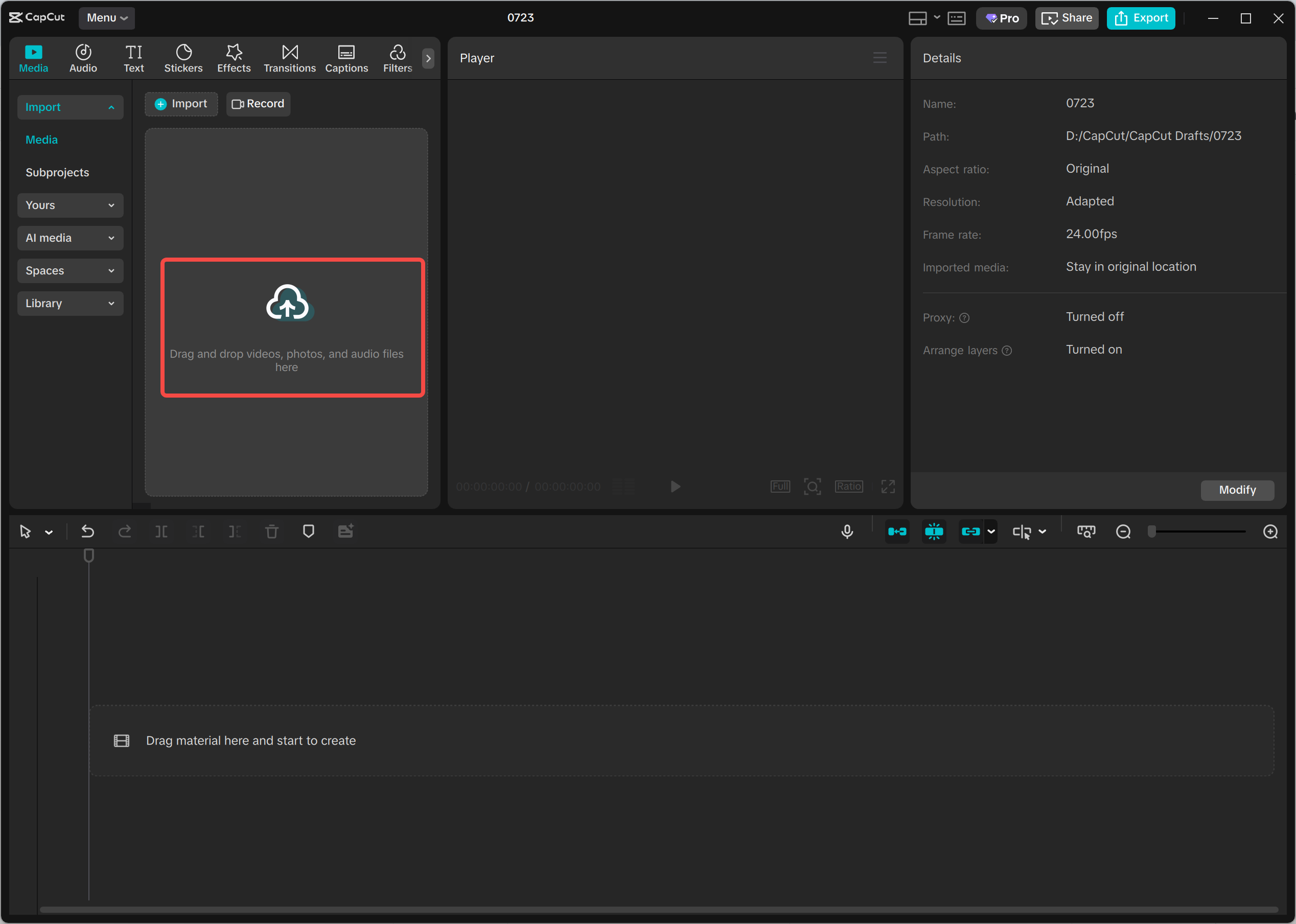1296x924 pixels.
Task: Switch to the Subprojects tab
Action: click(57, 172)
